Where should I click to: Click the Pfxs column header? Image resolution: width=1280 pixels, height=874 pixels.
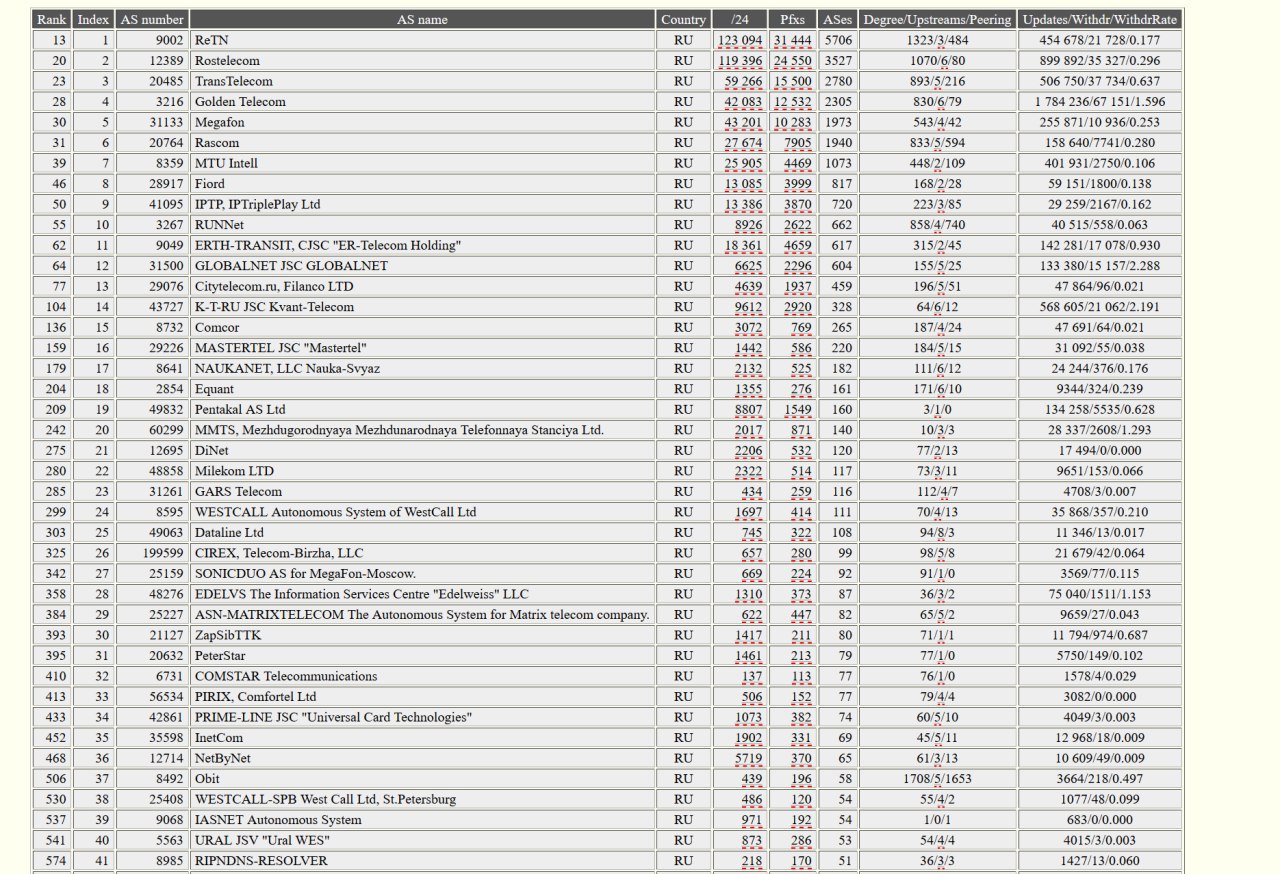point(792,19)
